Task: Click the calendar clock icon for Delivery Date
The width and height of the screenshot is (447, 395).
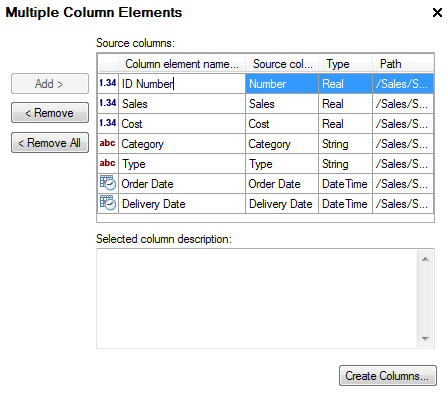Action: pos(108,203)
